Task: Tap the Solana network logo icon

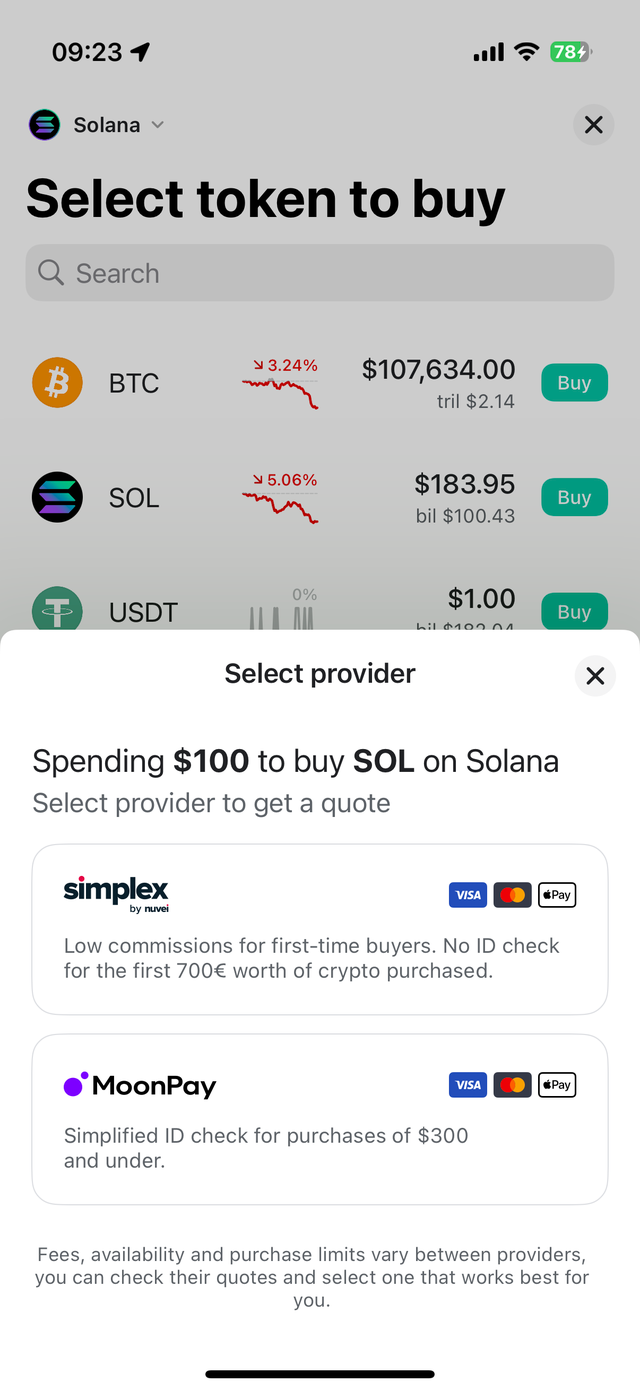Action: (45, 125)
